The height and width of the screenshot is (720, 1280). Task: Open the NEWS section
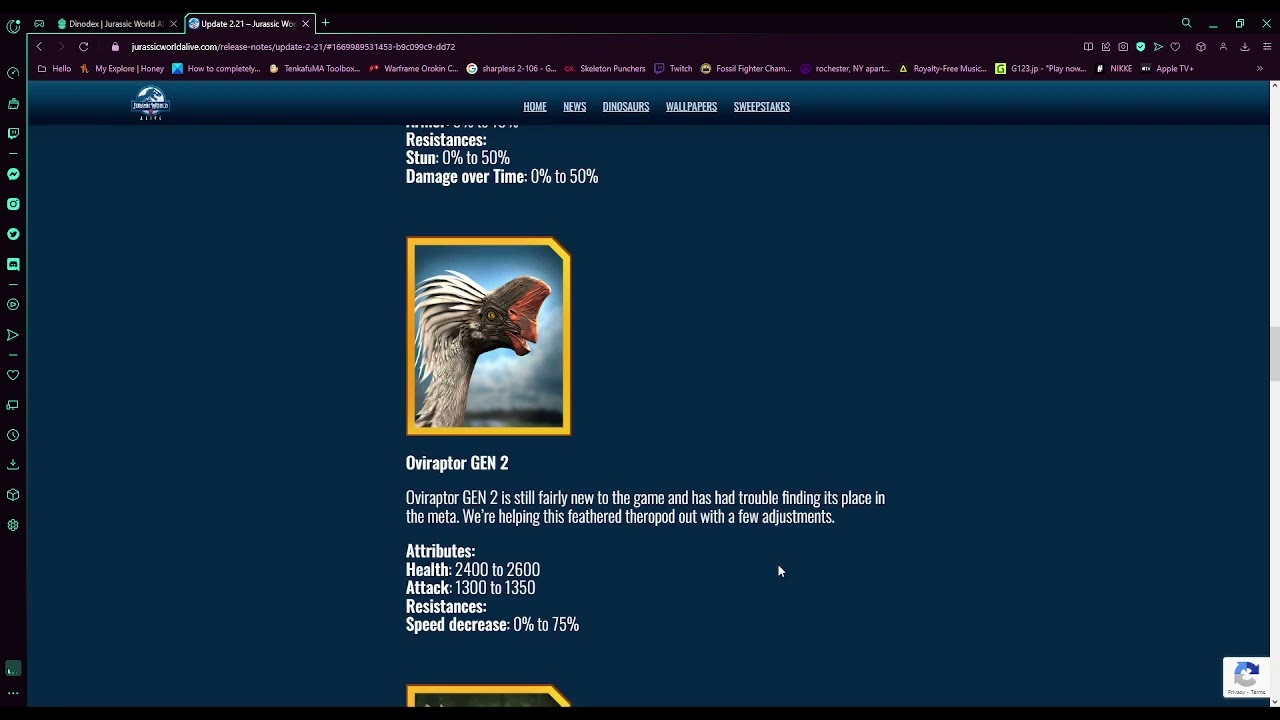pyautogui.click(x=574, y=107)
